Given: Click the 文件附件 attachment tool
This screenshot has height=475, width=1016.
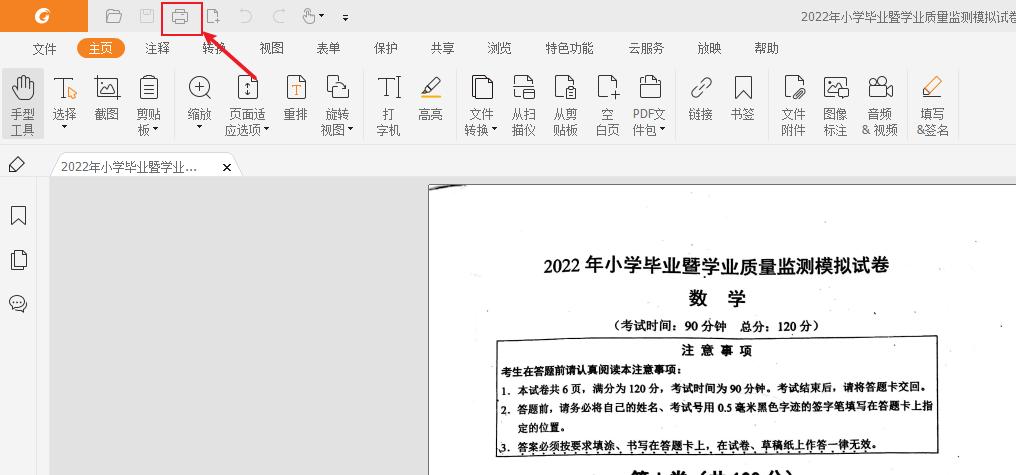Looking at the screenshot, I should click(x=794, y=105).
